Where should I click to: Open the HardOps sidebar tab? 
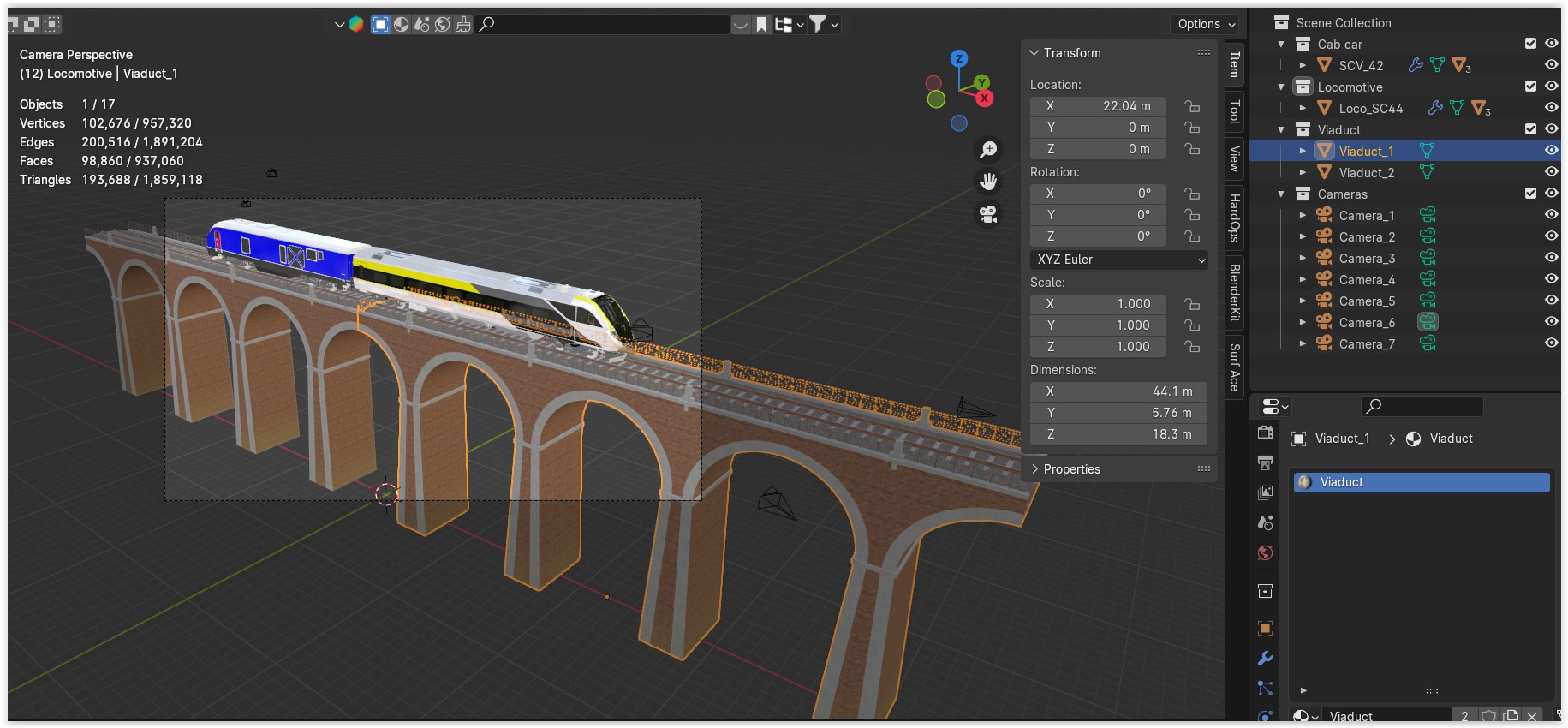1234,218
